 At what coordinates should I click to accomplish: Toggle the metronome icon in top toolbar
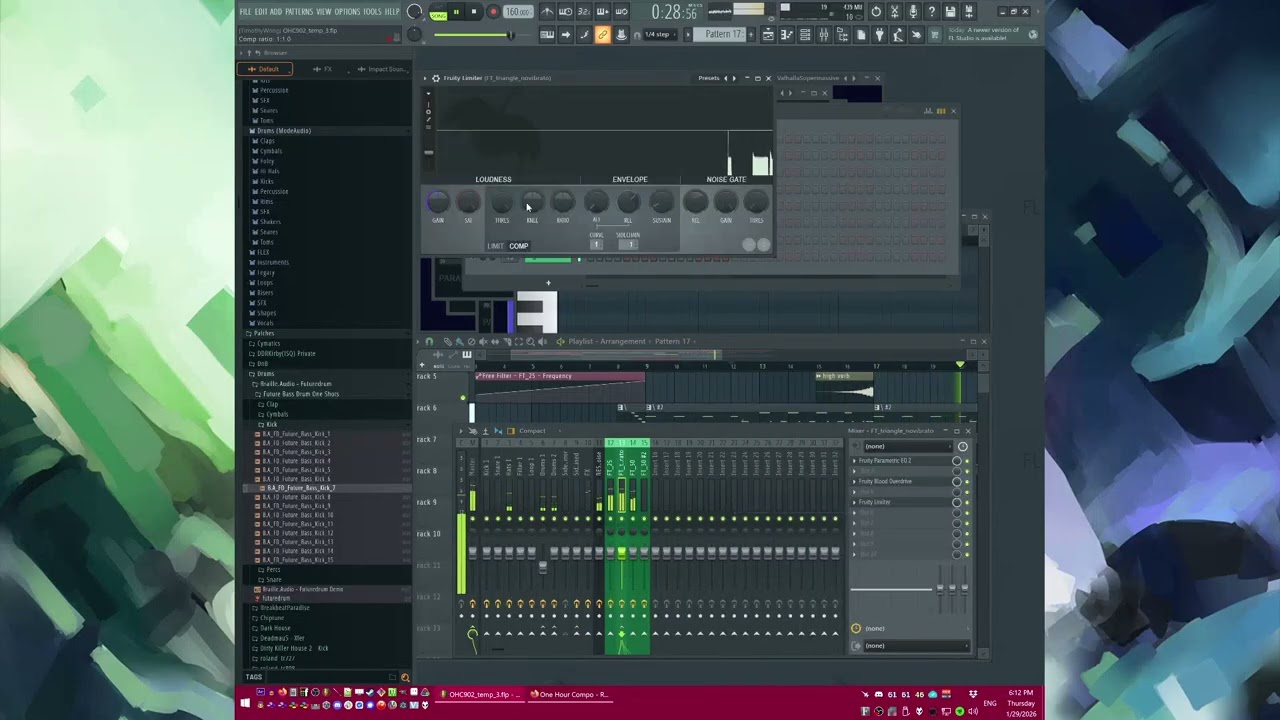[547, 12]
